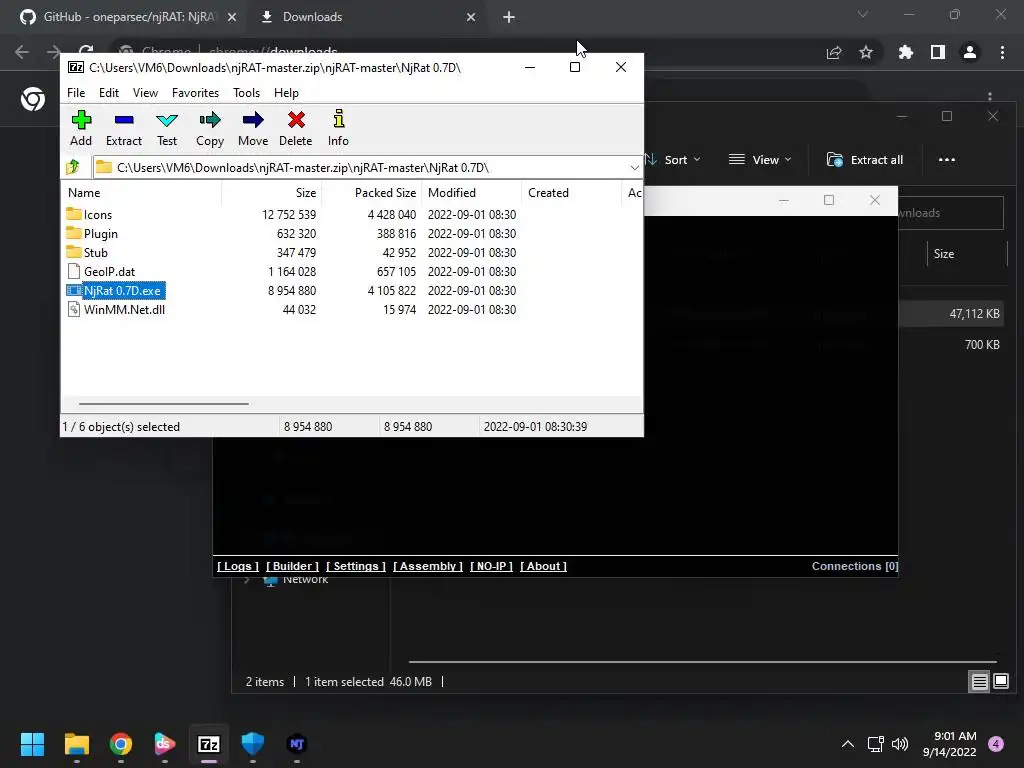1024x768 pixels.
Task: Open the File menu
Action: pos(76,93)
